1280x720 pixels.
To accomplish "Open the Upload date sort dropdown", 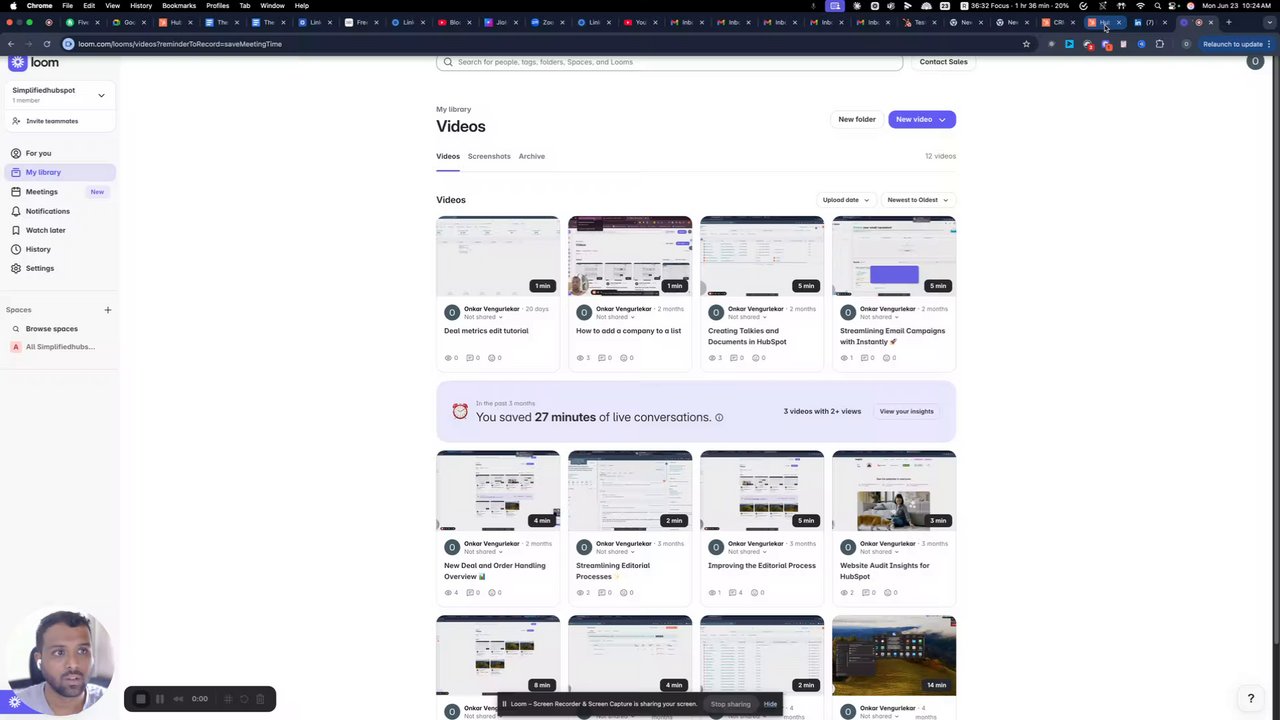I will (845, 200).
